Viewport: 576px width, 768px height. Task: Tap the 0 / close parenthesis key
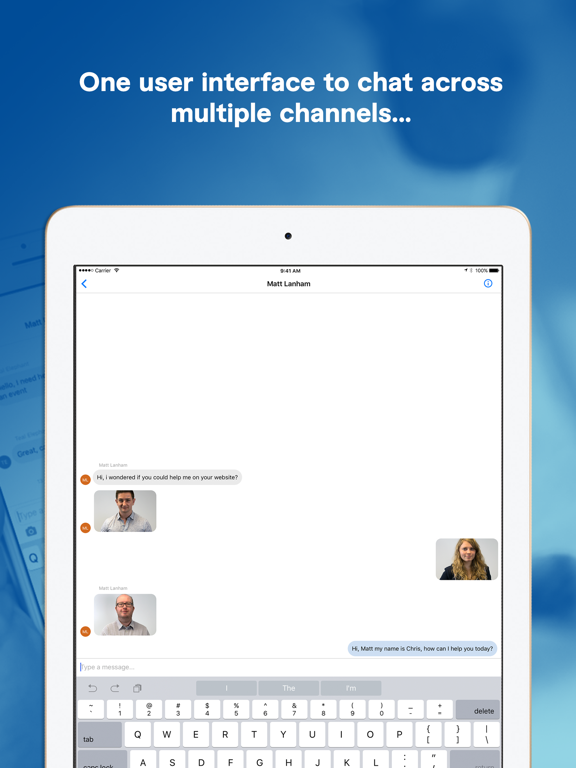click(x=382, y=710)
